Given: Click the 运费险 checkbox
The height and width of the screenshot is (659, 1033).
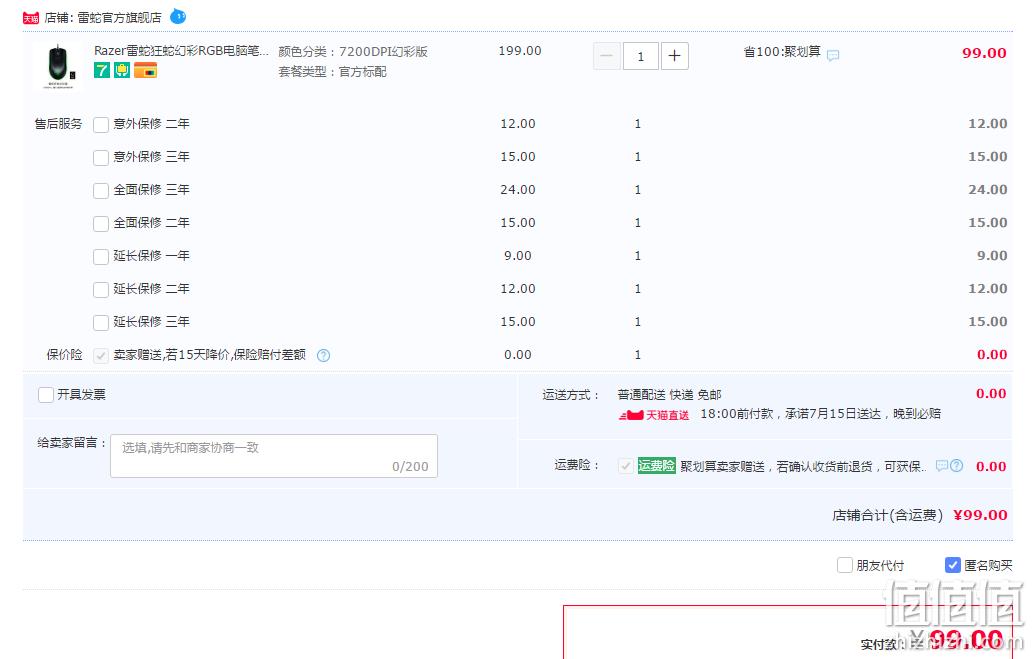Looking at the screenshot, I should (x=625, y=466).
